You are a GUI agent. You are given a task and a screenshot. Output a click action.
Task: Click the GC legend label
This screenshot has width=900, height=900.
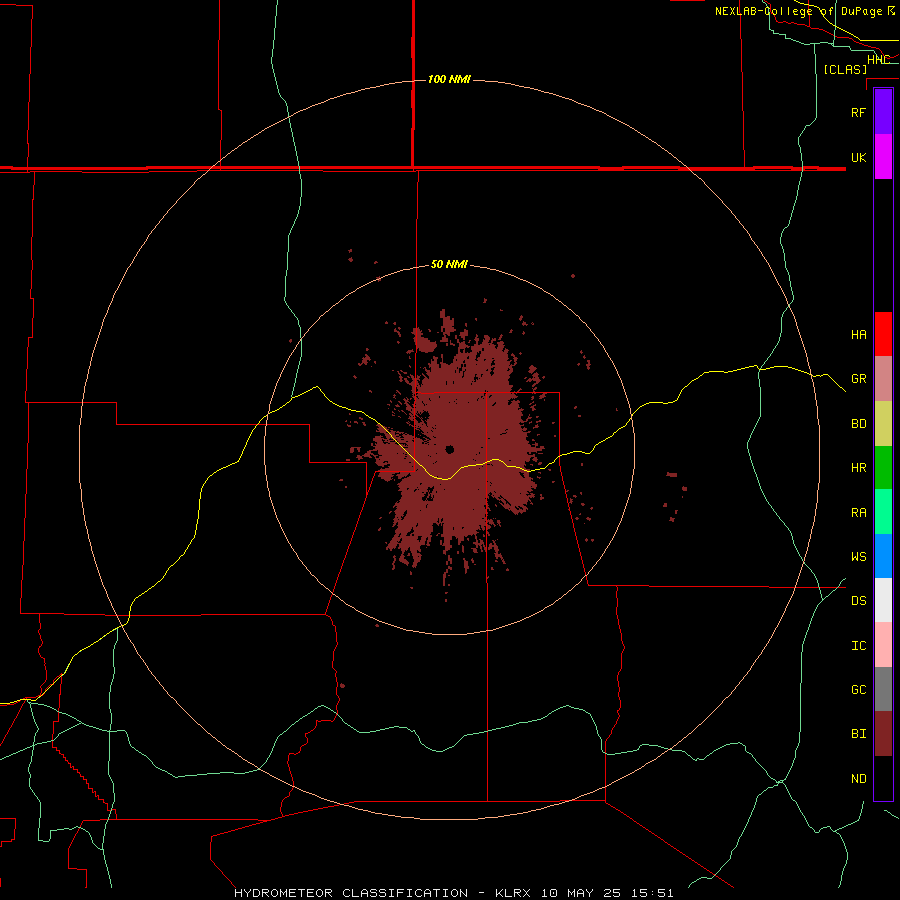(858, 690)
